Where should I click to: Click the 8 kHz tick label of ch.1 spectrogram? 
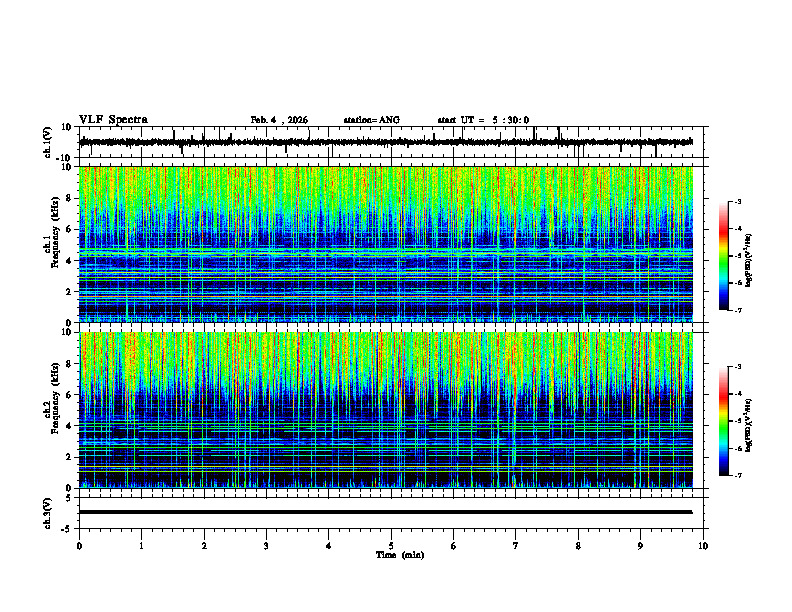(x=69, y=198)
